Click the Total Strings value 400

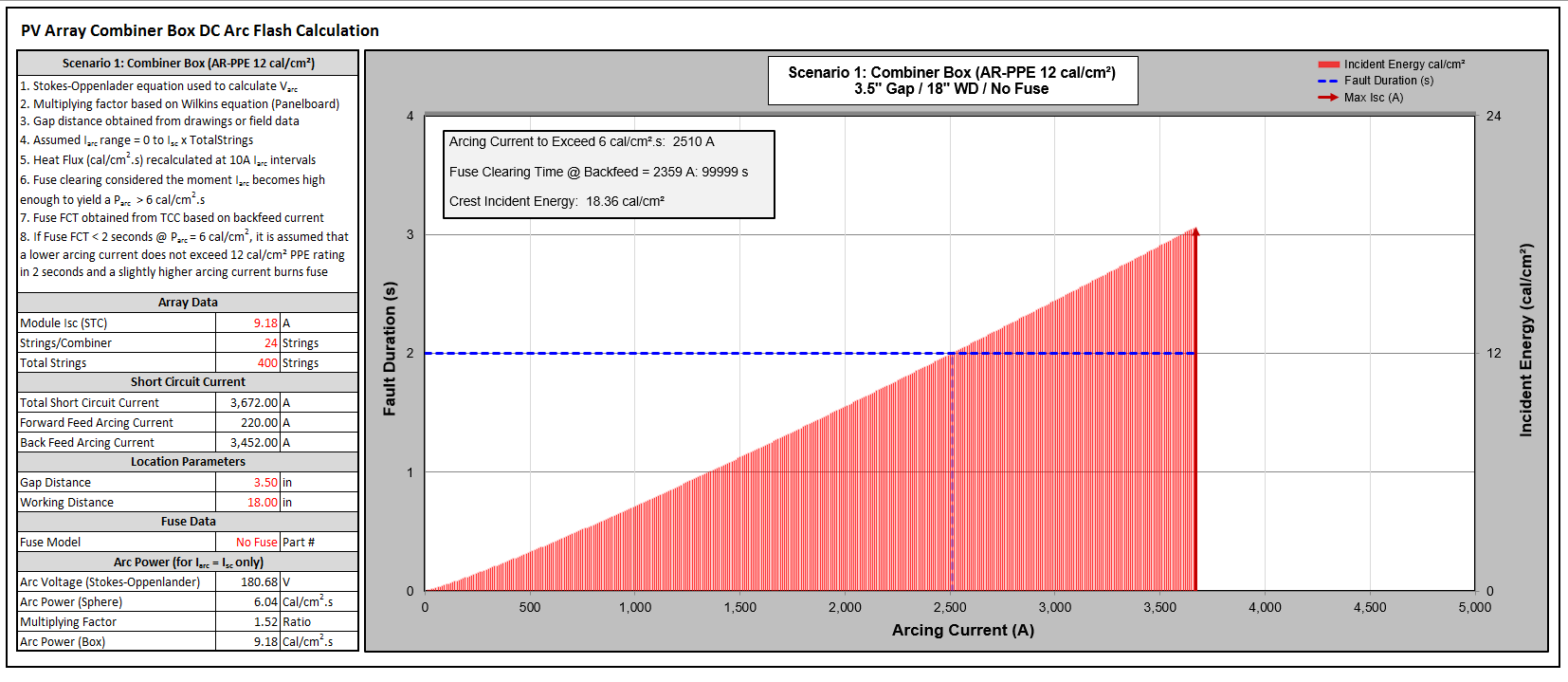pos(267,363)
